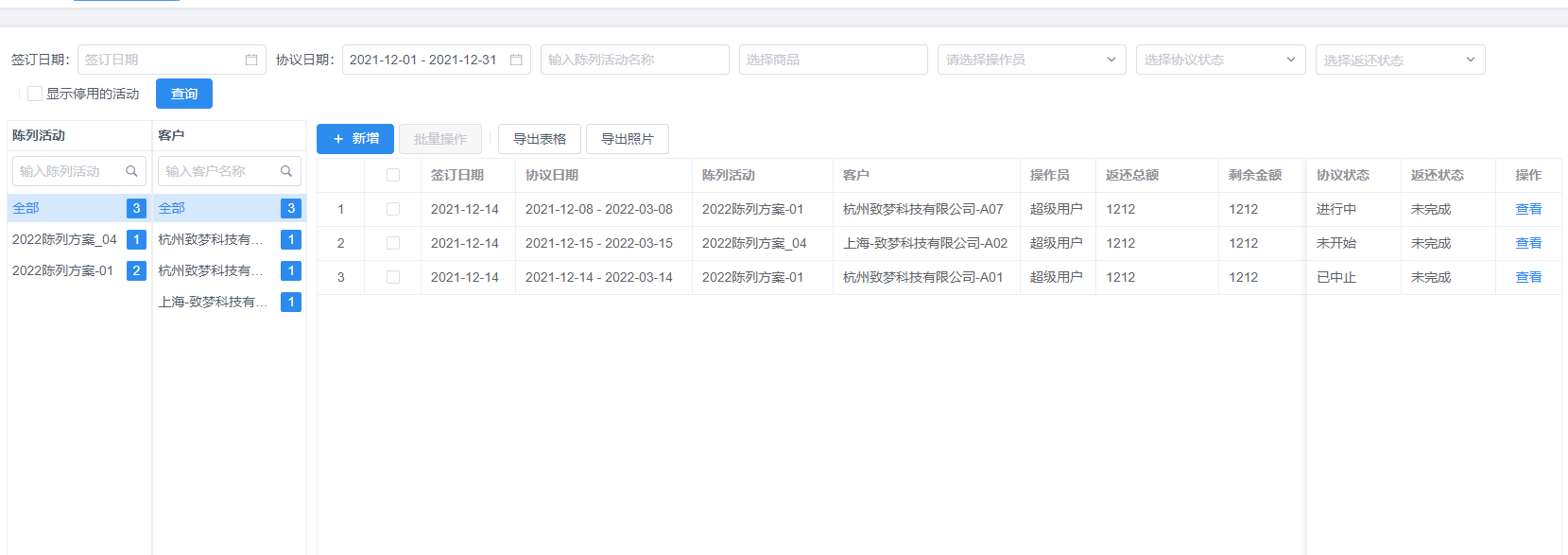Click search icon in 客户 filter box
The image size is (1568, 555).
pyautogui.click(x=286, y=171)
